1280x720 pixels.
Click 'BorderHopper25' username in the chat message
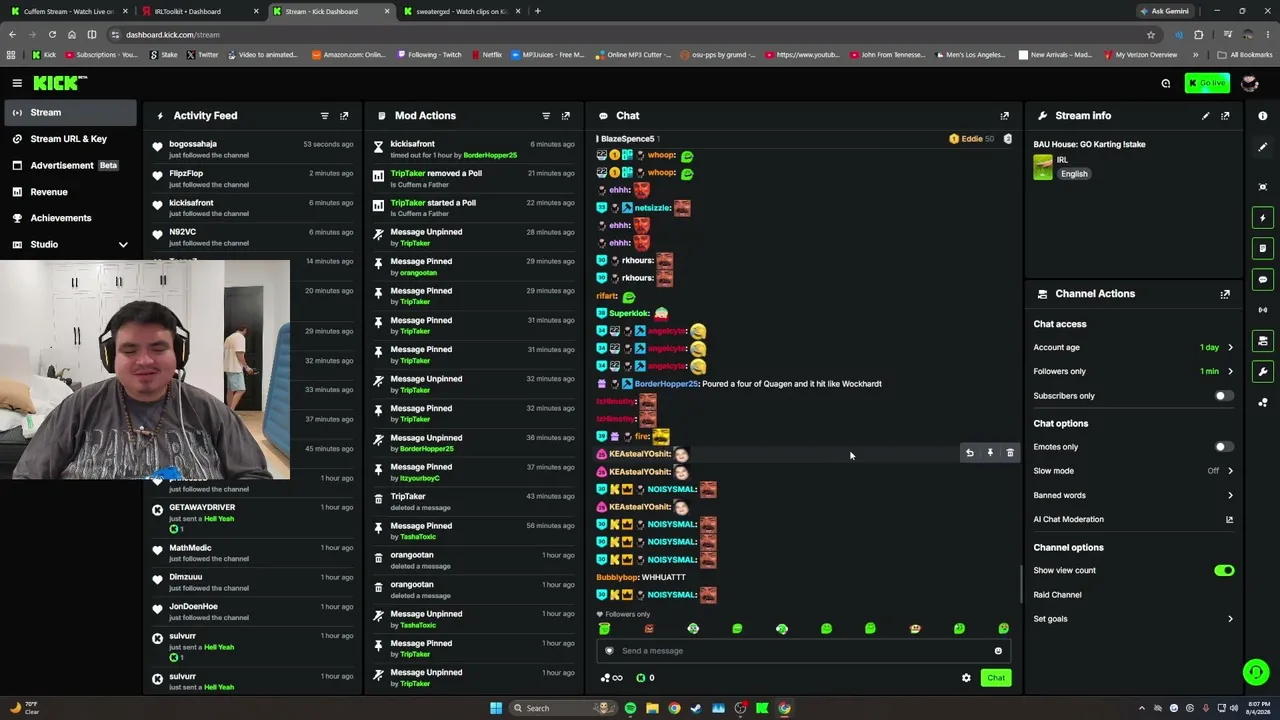(667, 384)
